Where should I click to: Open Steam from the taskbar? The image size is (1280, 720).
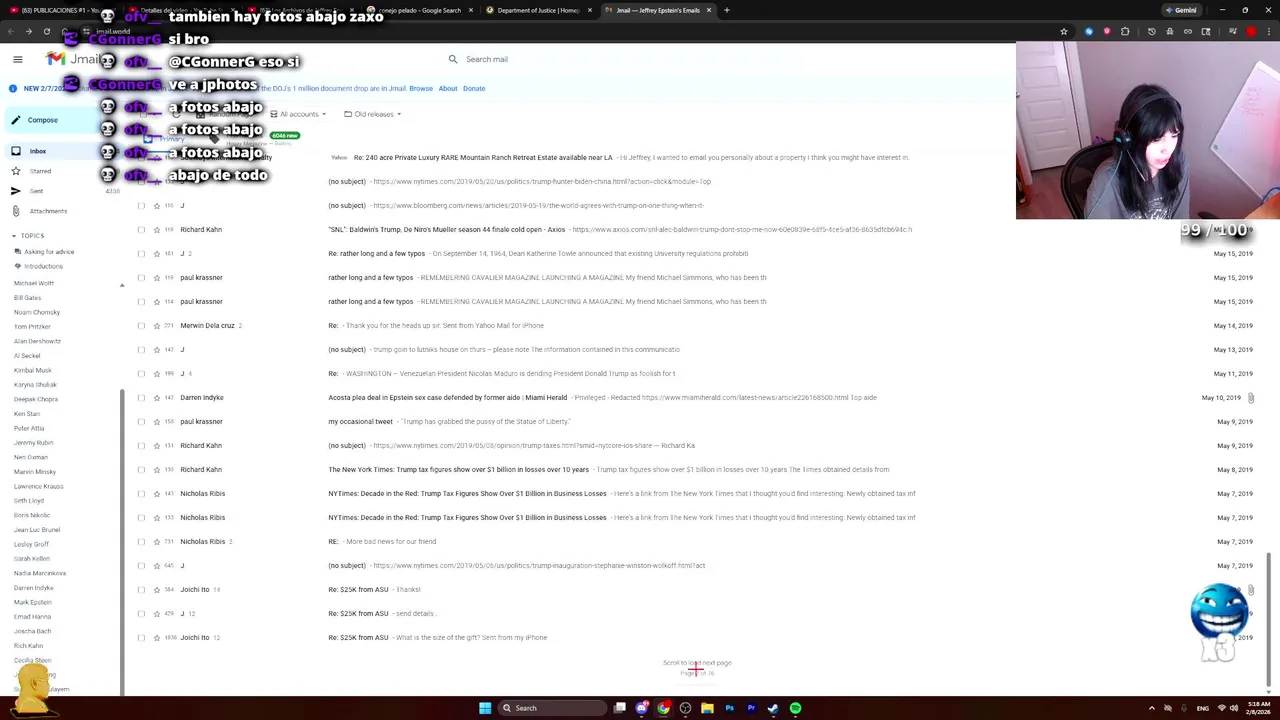773,708
